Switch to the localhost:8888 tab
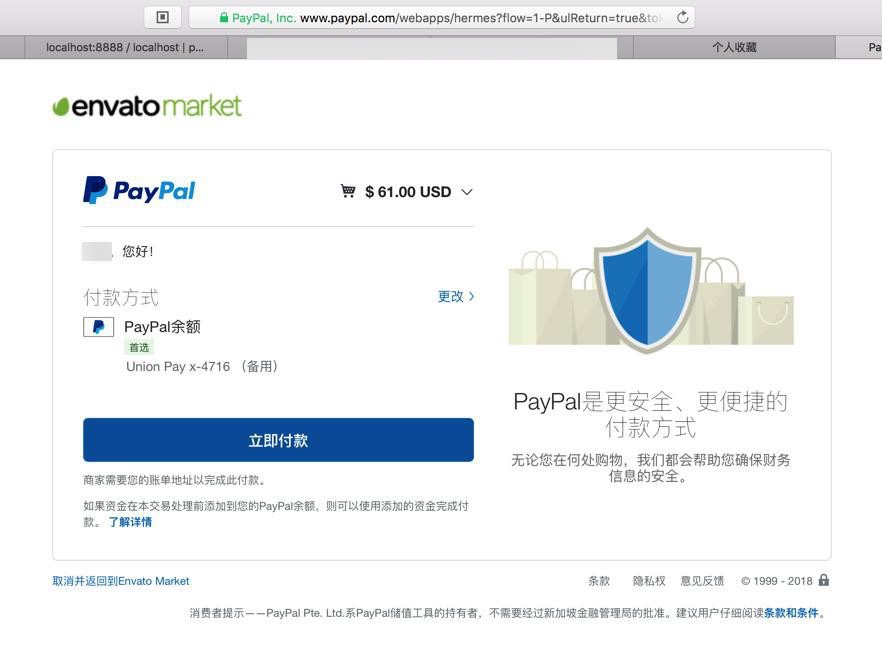 125,47
